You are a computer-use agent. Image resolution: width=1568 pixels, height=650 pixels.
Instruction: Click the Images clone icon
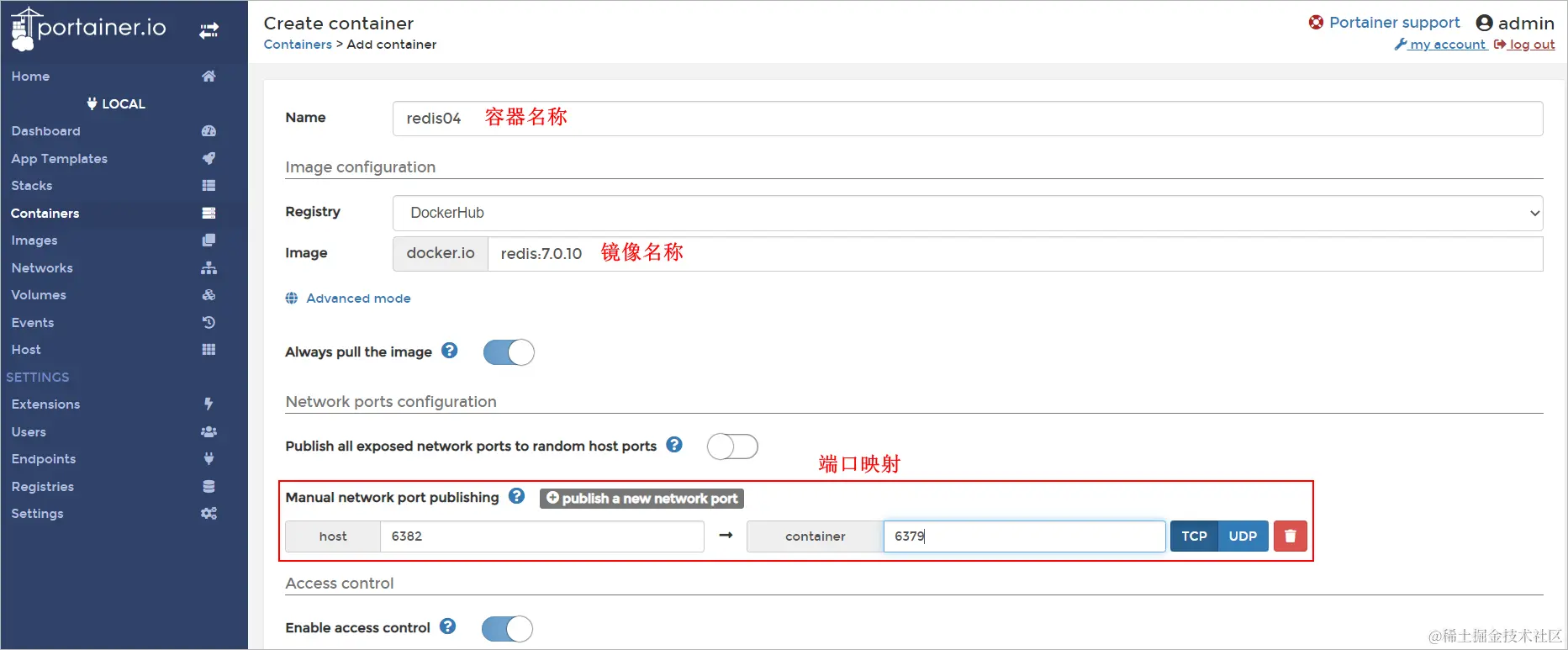209,240
